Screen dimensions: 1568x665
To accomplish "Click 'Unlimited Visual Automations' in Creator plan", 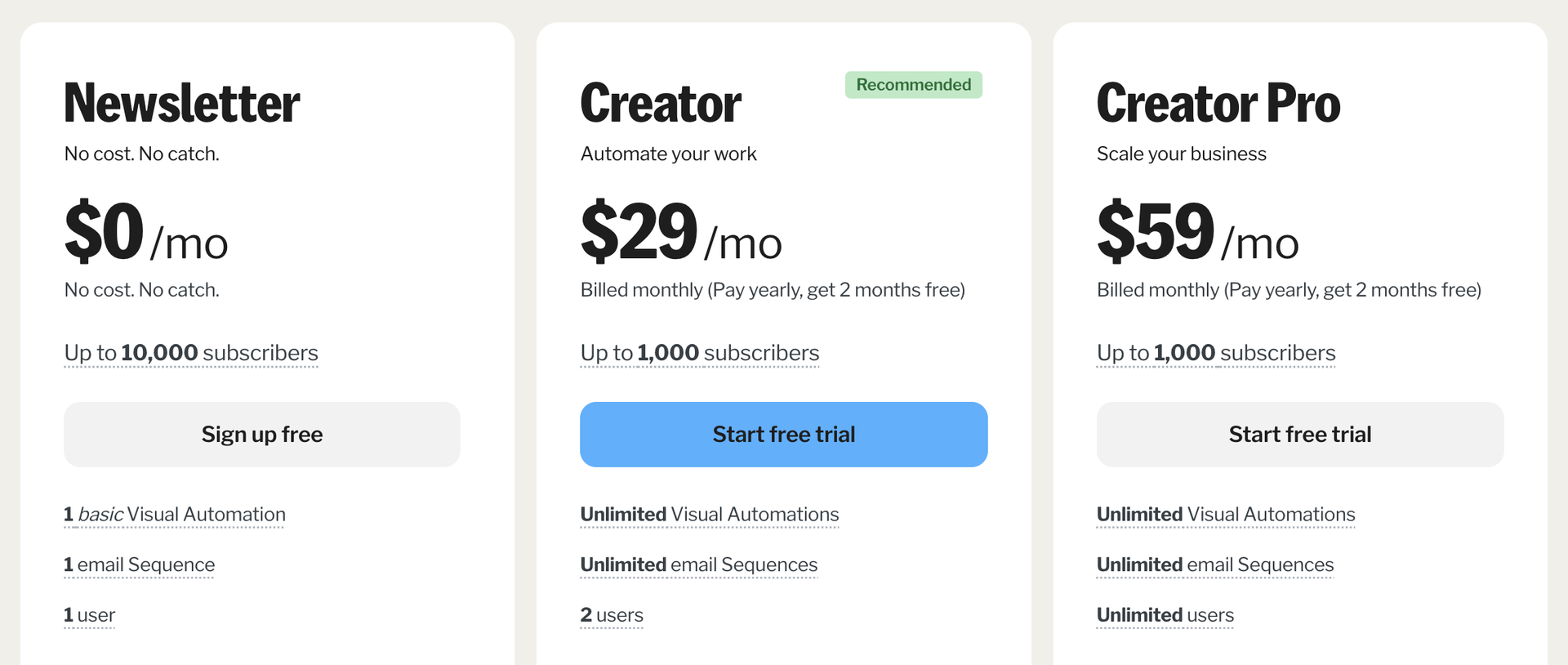I will coord(710,515).
